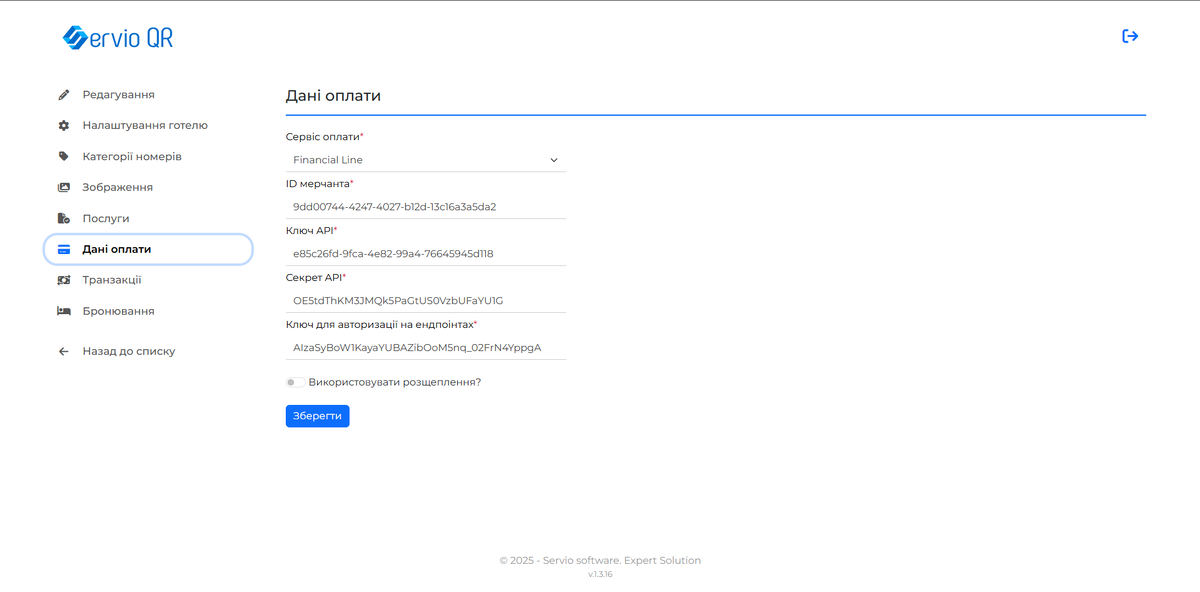1200x592 pixels.
Task: Click the Послуги sidebar icon
Action: (63, 218)
